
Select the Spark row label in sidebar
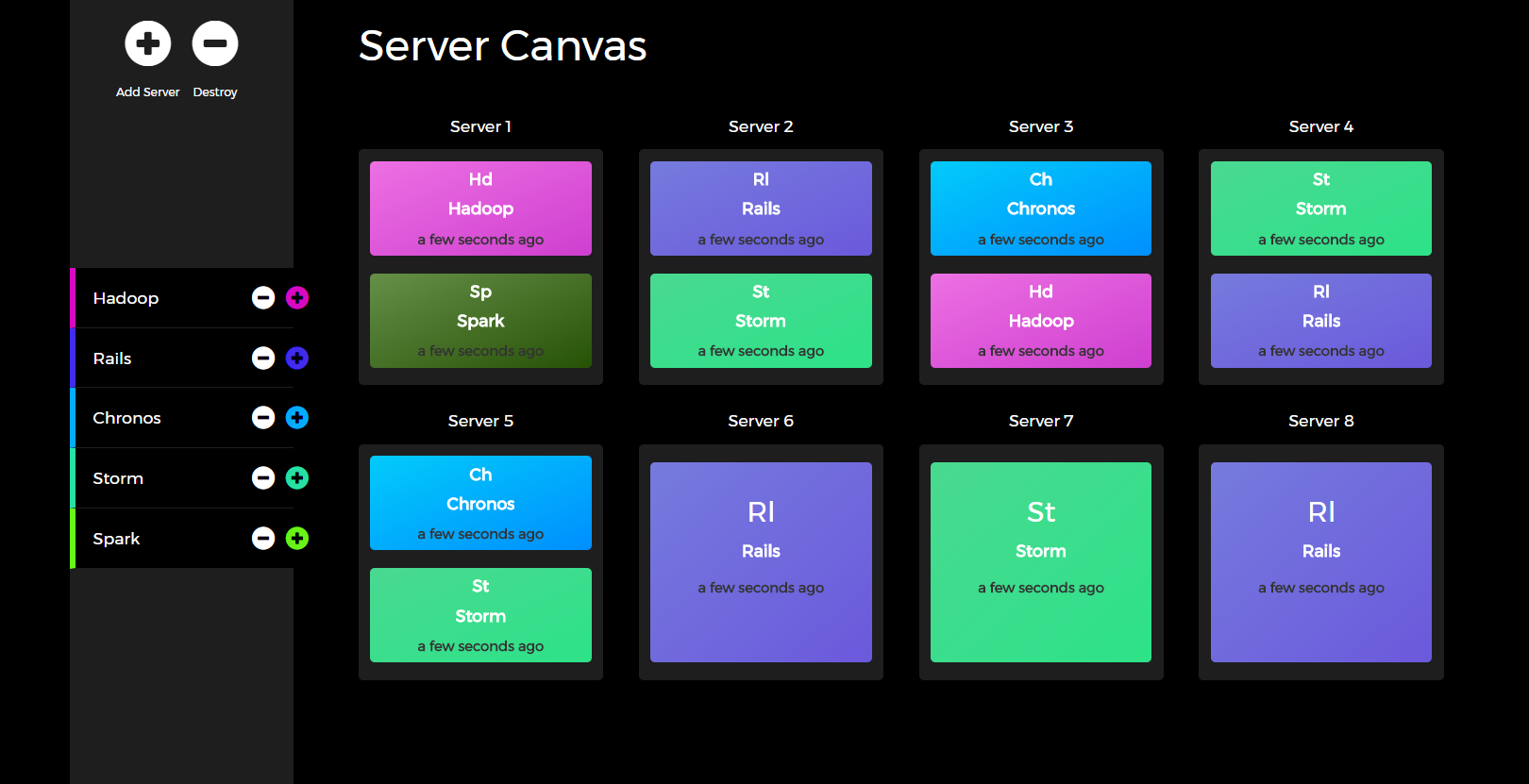tap(116, 539)
